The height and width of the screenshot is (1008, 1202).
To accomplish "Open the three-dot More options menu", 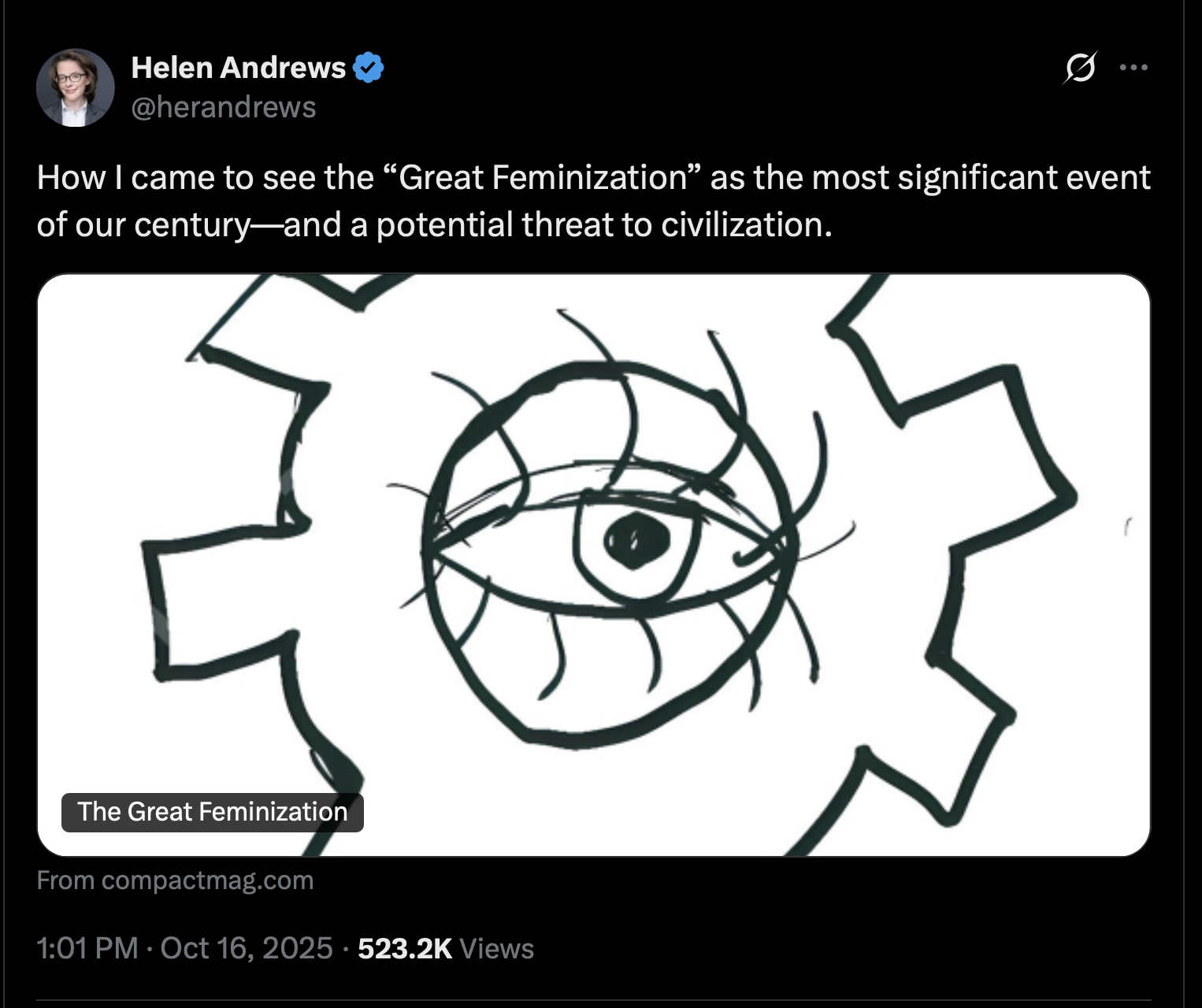I will (1133, 68).
